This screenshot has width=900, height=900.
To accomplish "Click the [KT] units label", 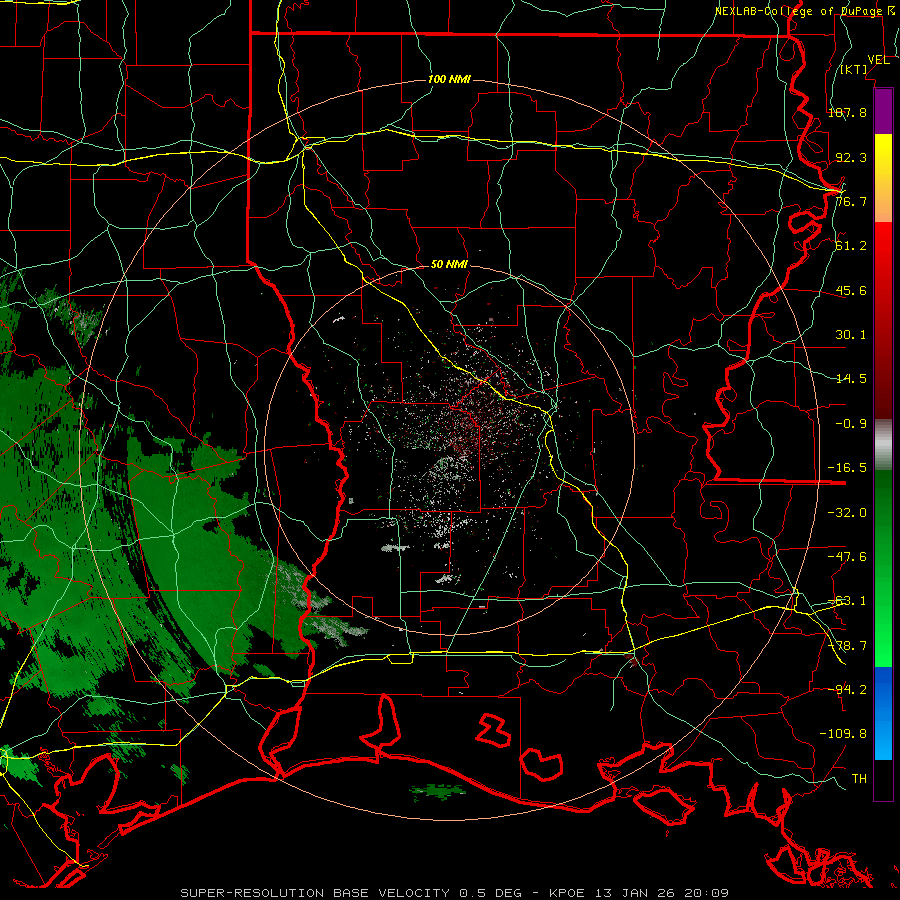I will pos(853,69).
